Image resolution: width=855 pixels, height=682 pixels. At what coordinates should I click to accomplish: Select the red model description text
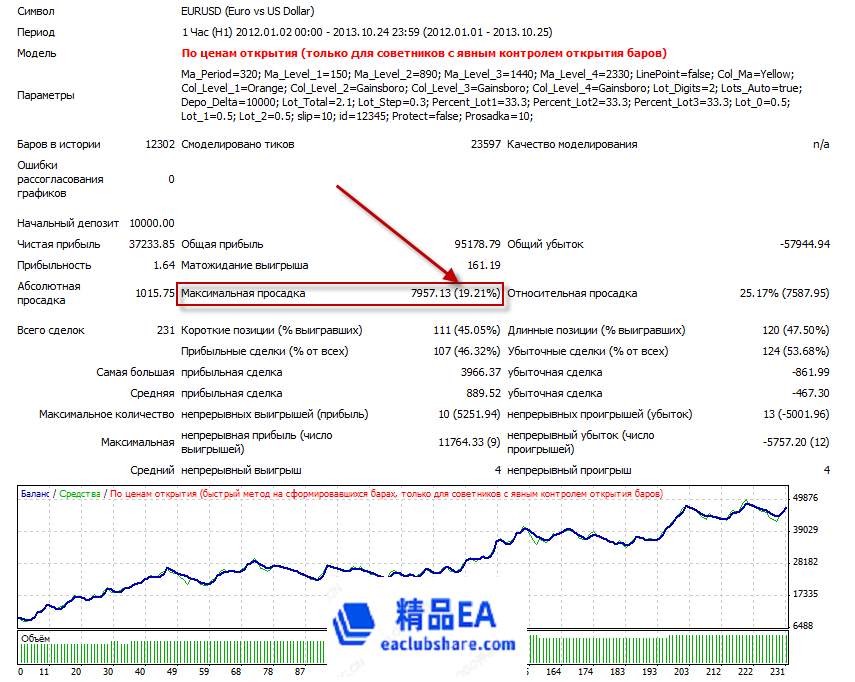[424, 53]
